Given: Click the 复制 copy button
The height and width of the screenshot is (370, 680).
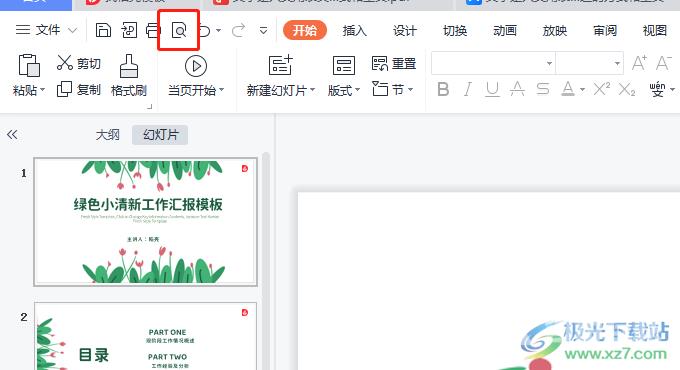Looking at the screenshot, I should [78, 89].
